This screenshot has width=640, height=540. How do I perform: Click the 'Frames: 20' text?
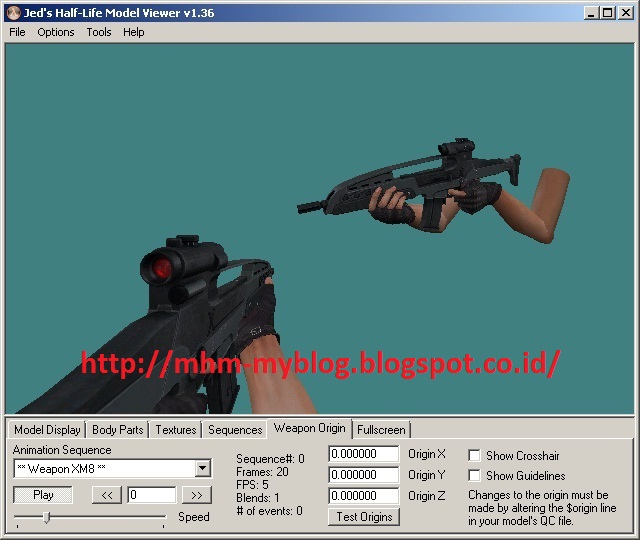(262, 472)
